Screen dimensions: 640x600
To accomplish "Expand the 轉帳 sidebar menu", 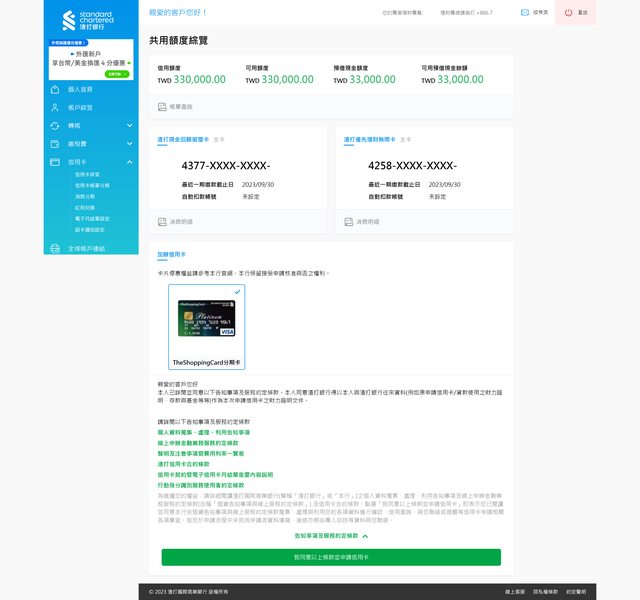I will tap(129, 126).
